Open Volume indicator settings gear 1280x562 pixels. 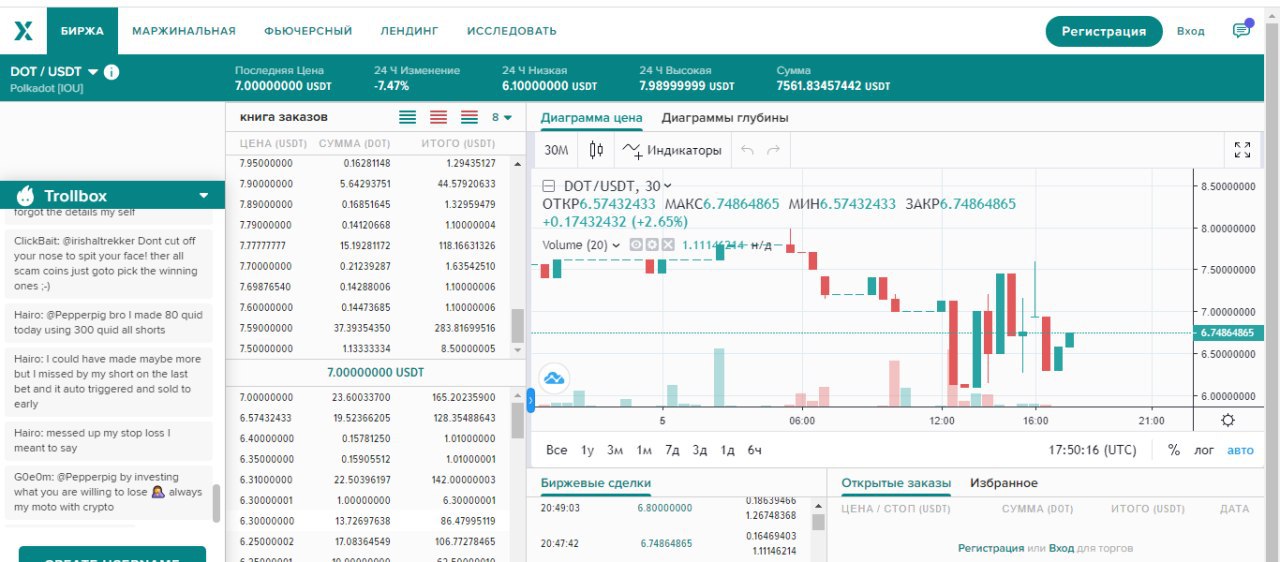click(x=652, y=245)
